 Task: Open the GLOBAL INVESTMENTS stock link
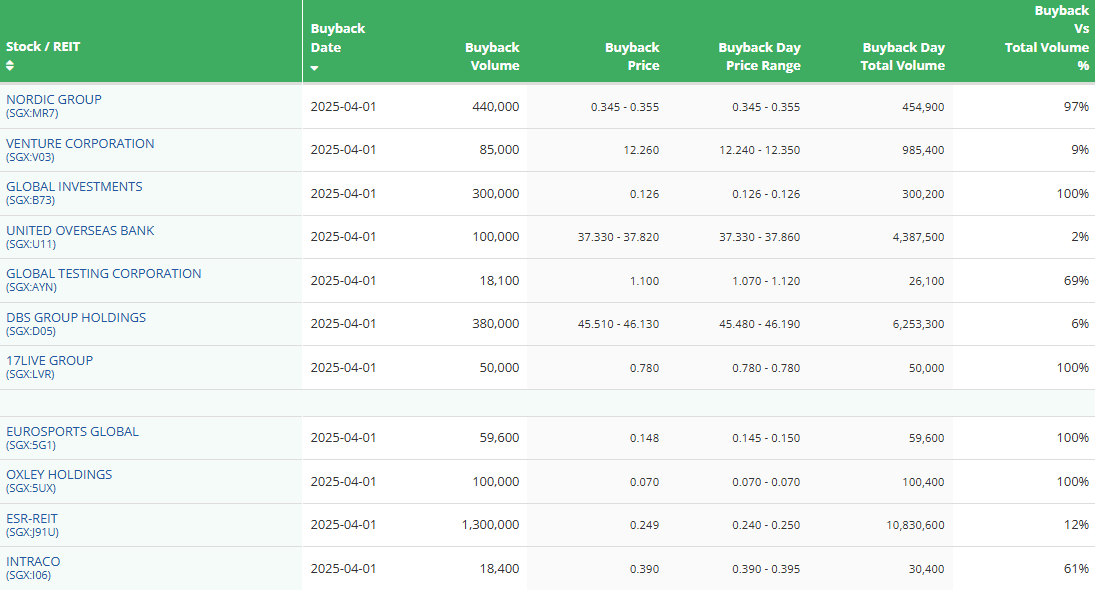pyautogui.click(x=74, y=186)
